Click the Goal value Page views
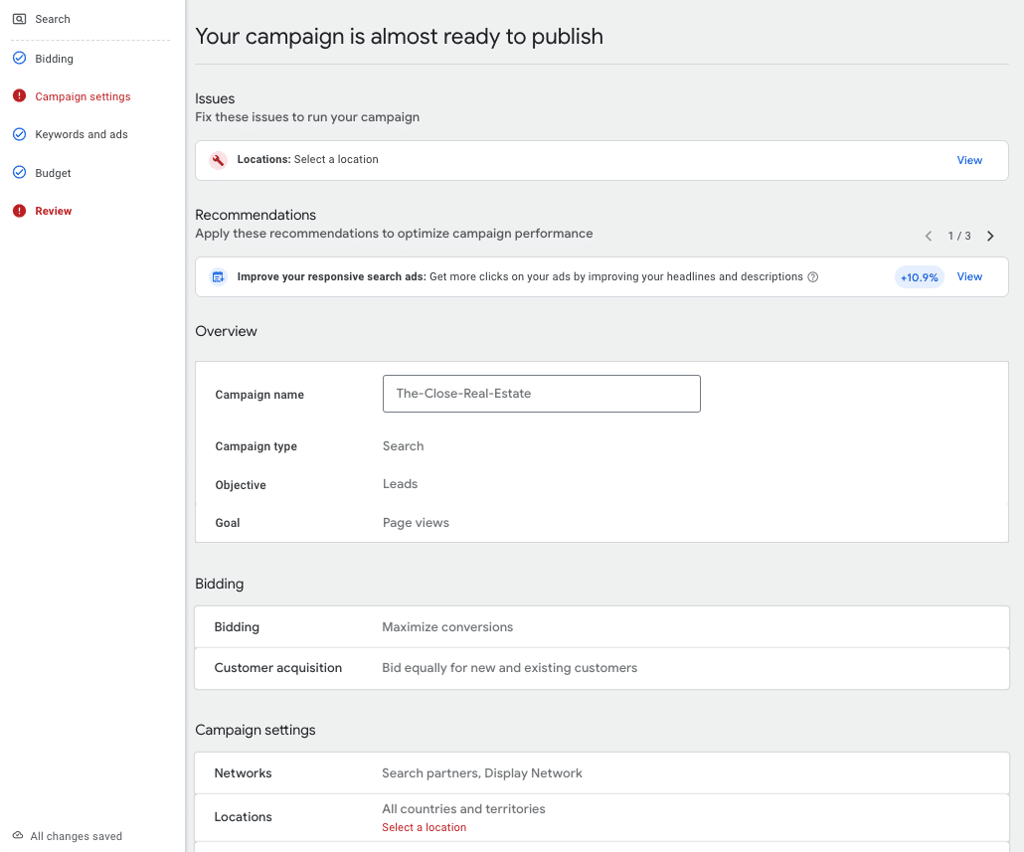 (416, 522)
